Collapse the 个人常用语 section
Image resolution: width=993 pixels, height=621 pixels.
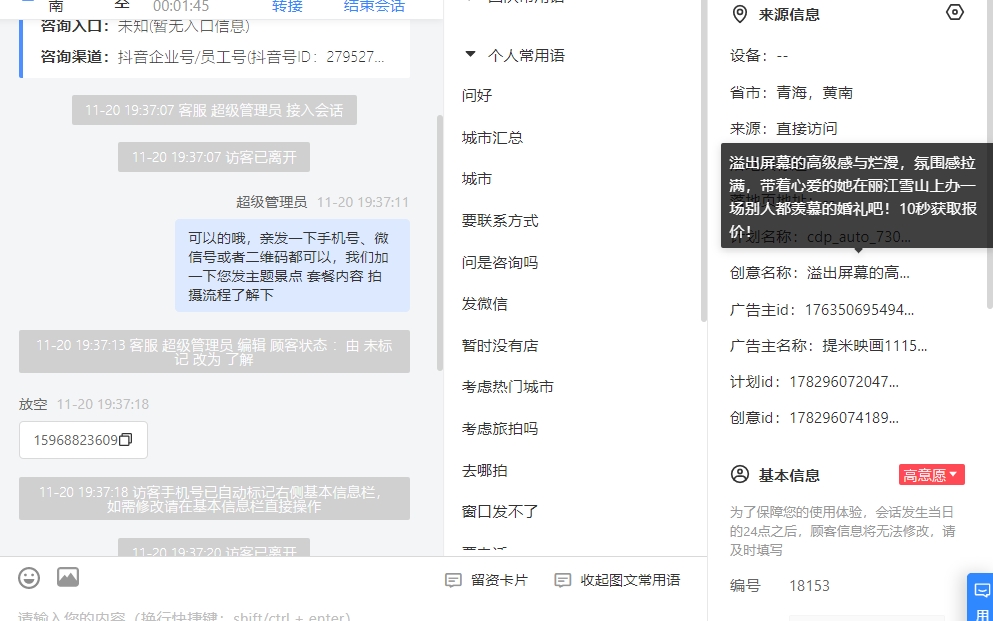(x=470, y=54)
